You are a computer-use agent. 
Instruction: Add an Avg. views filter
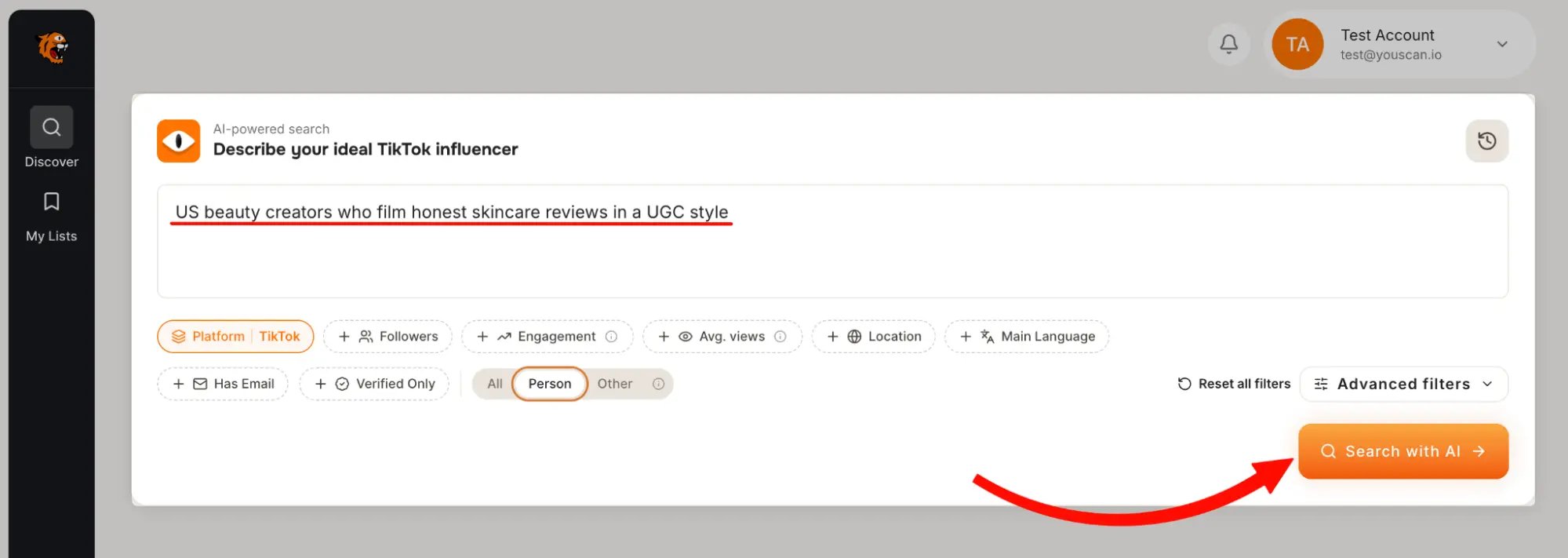click(722, 337)
